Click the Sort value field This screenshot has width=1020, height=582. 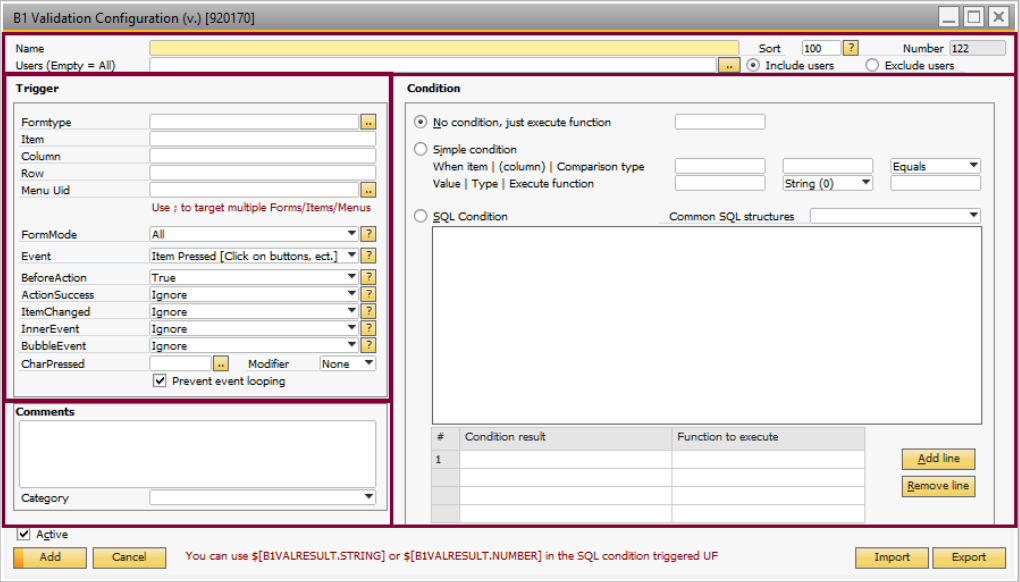(x=822, y=48)
